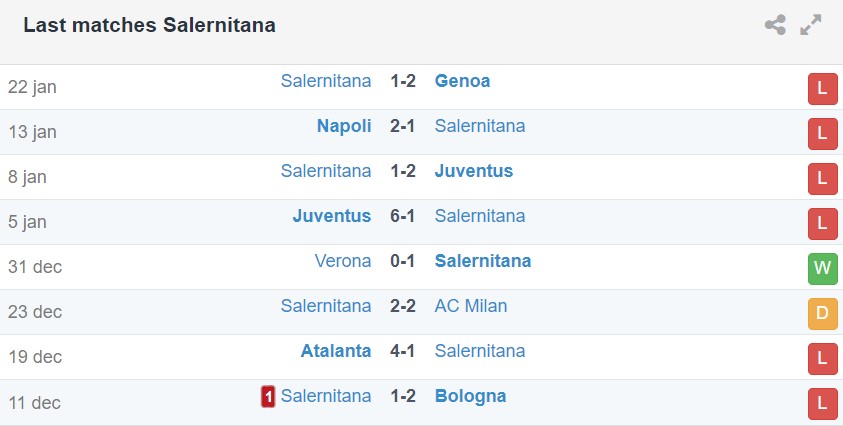Click the Last matches Salernitana heading
This screenshot has width=843, height=426.
point(149,25)
